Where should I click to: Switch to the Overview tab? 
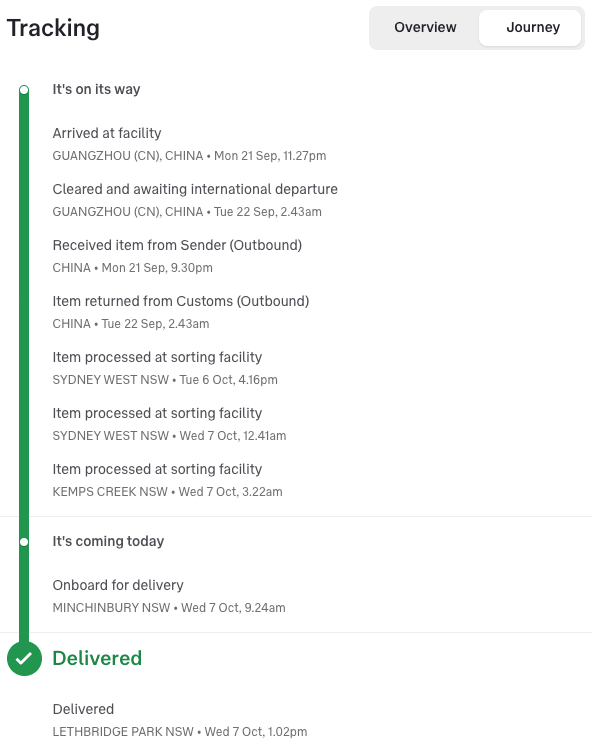pos(425,27)
